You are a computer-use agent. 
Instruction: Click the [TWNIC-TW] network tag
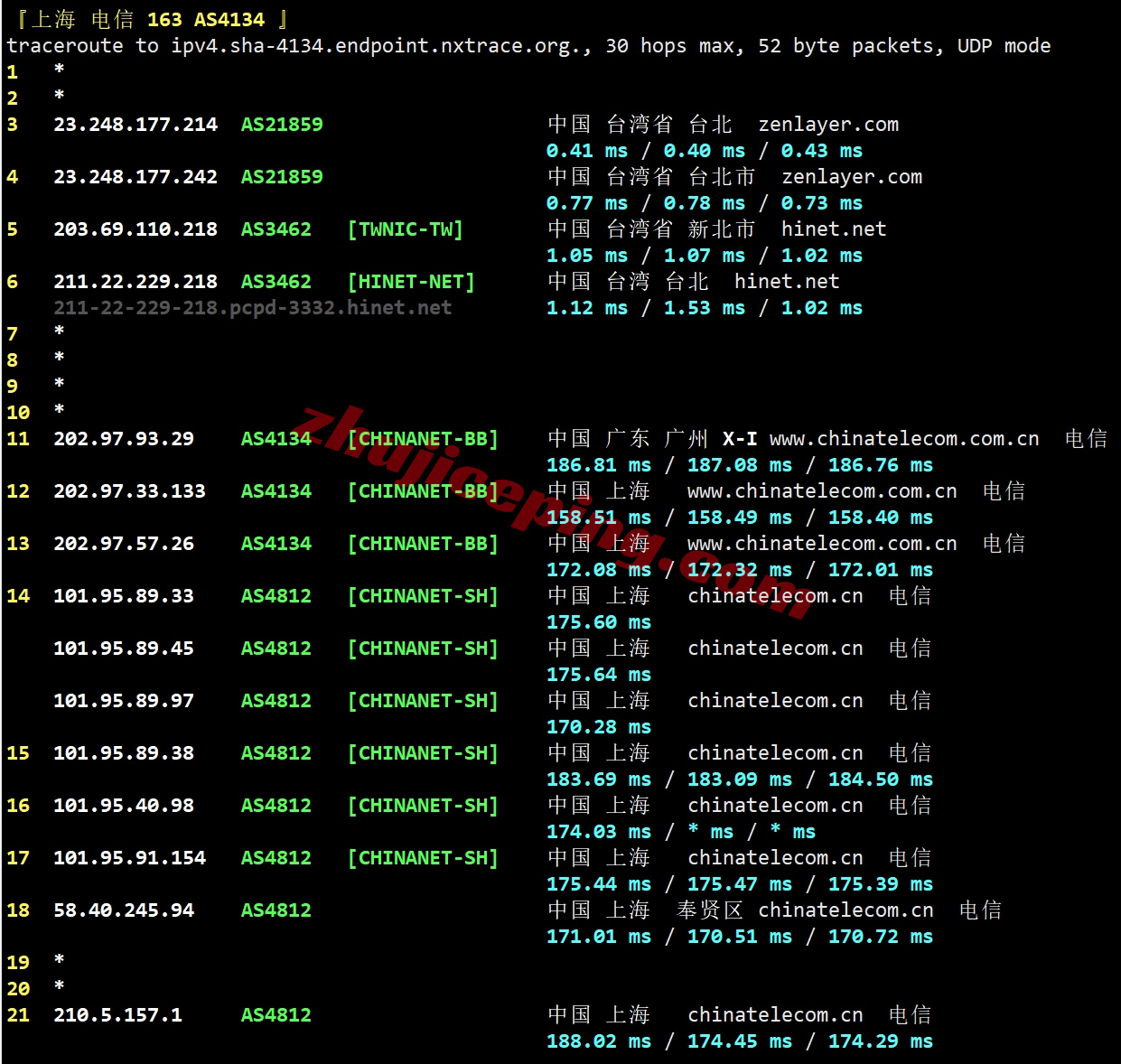coord(405,229)
